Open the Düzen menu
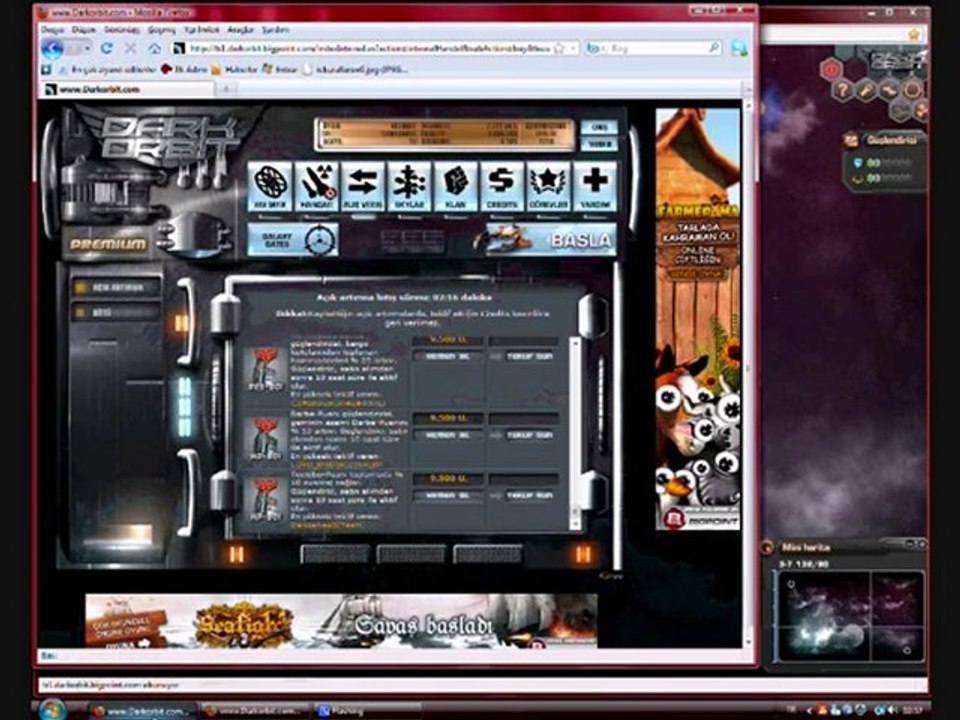This screenshot has width=960, height=720. point(84,29)
